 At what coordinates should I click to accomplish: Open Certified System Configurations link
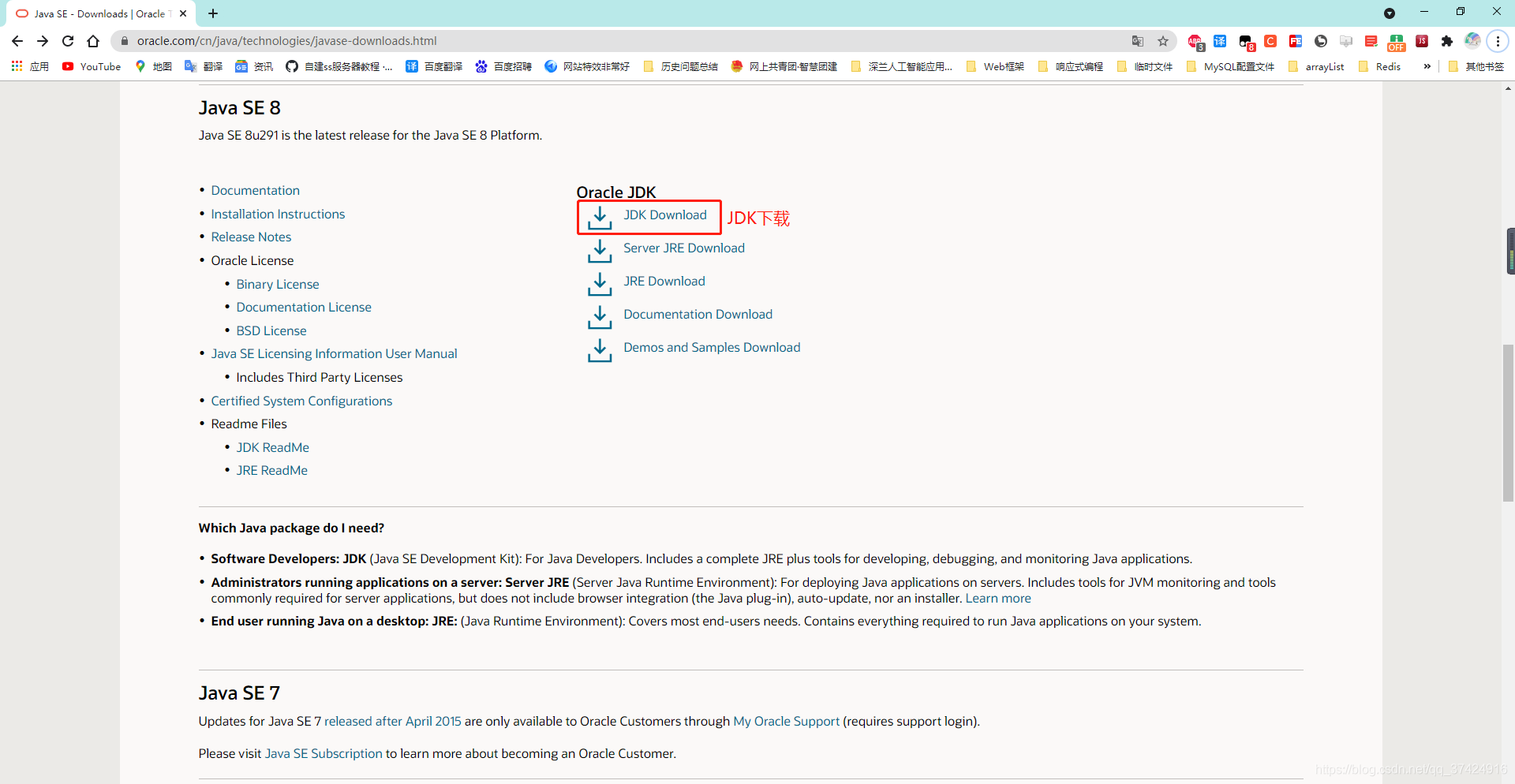point(301,401)
